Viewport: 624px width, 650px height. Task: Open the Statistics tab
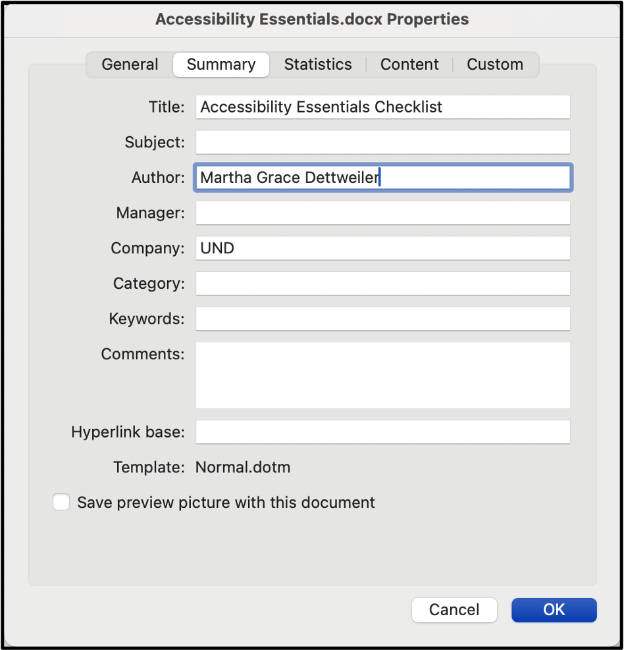click(317, 64)
